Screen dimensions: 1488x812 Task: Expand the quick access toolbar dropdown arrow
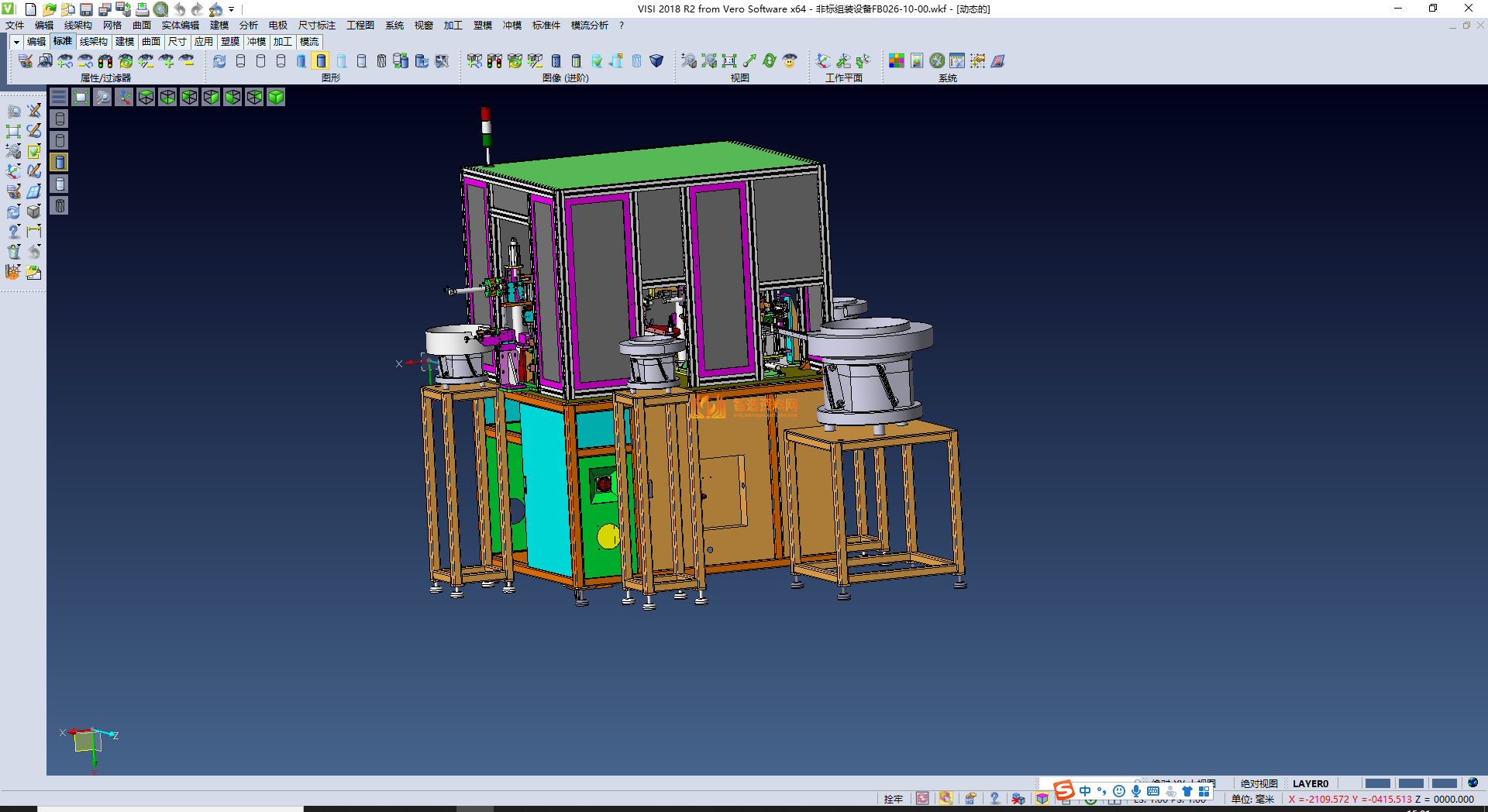(232, 9)
